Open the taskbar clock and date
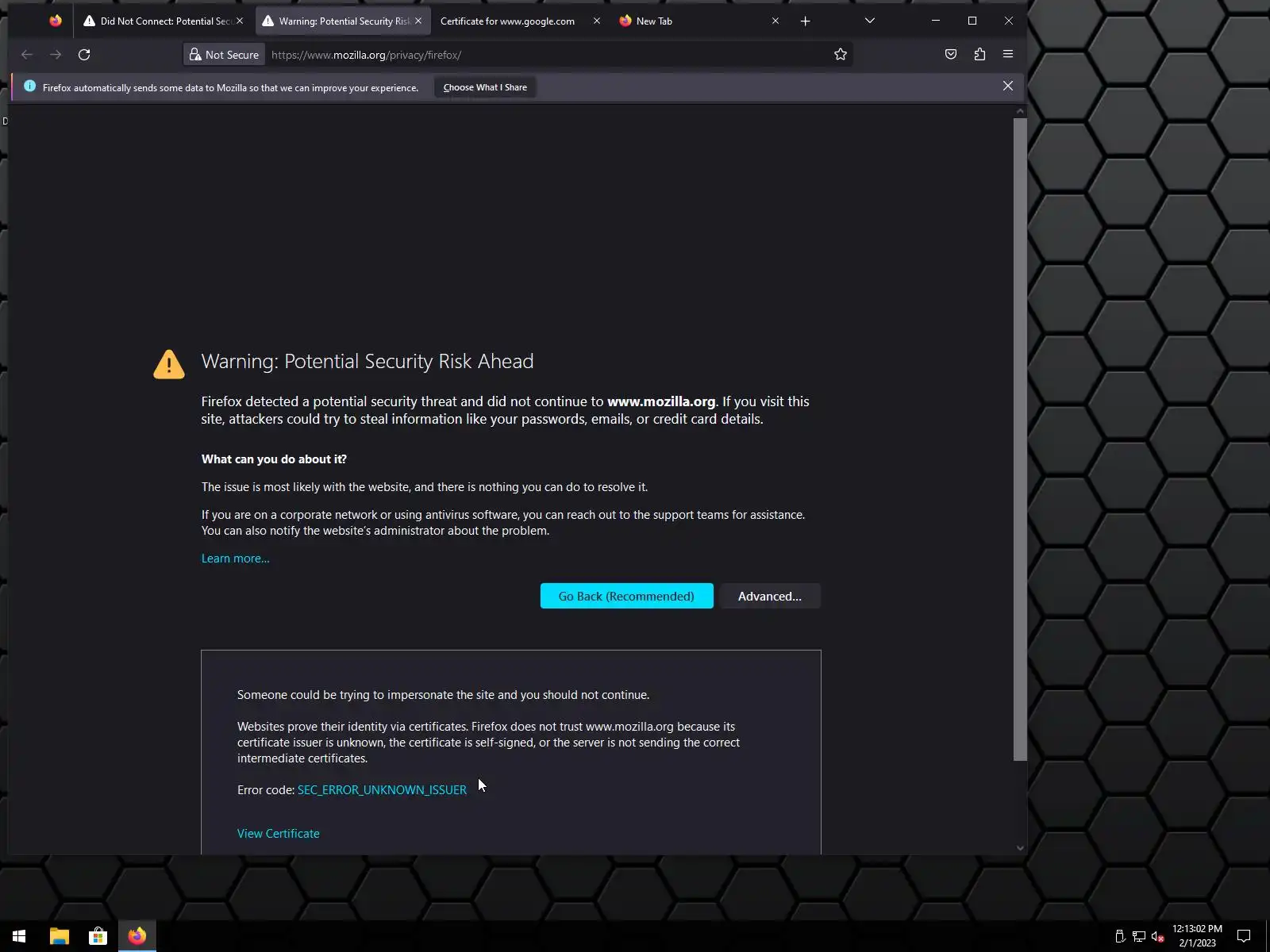This screenshot has height=952, width=1270. coord(1197,936)
